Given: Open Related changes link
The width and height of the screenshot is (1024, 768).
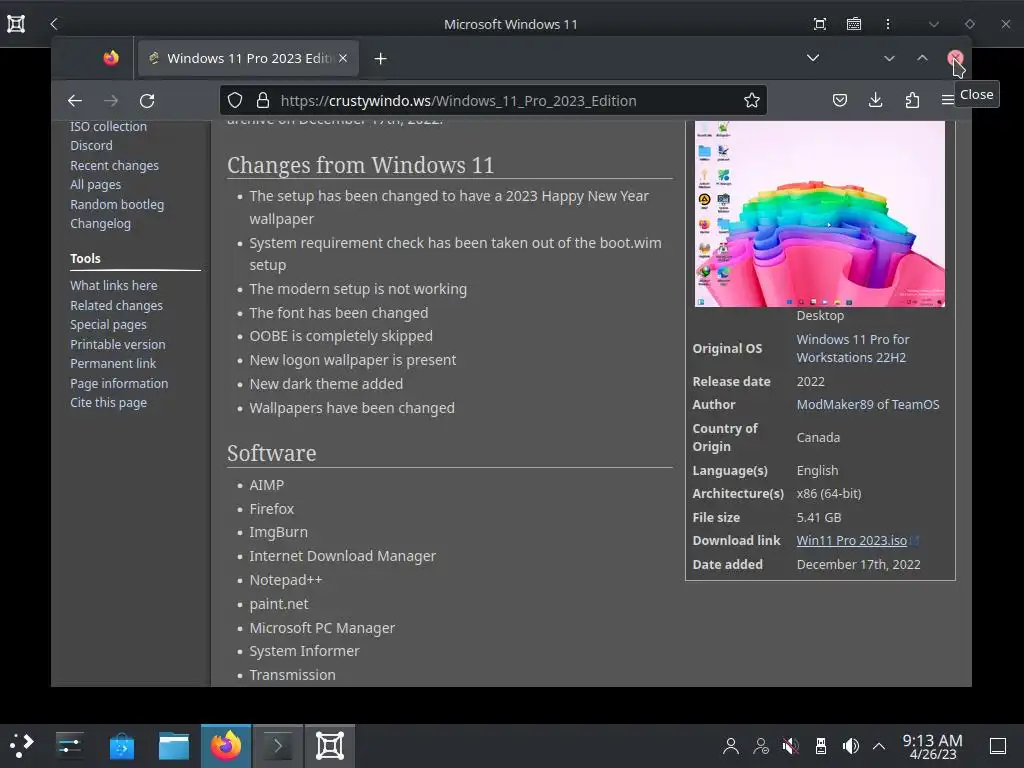Looking at the screenshot, I should point(116,305).
